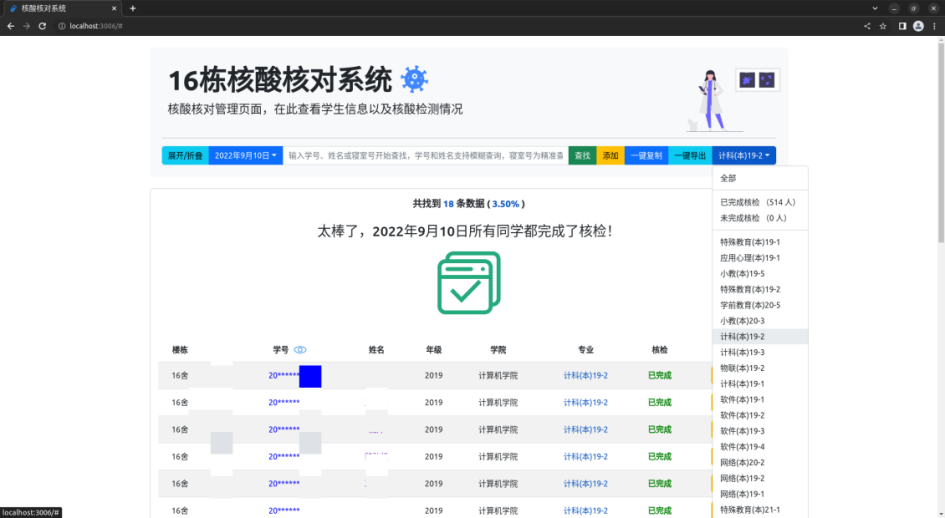Select 全部 from the class dropdown

pos(728,178)
